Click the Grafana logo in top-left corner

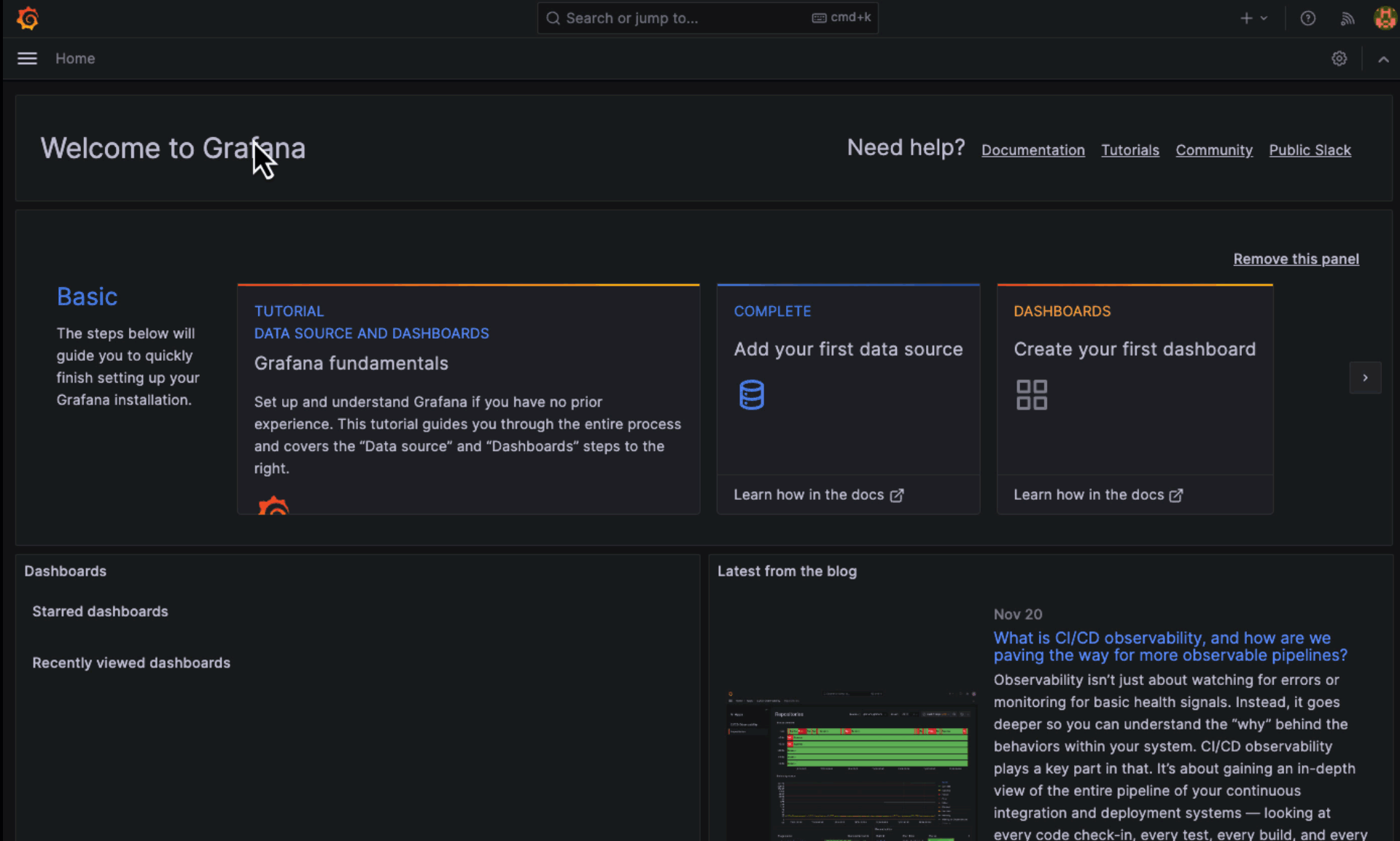tap(28, 18)
